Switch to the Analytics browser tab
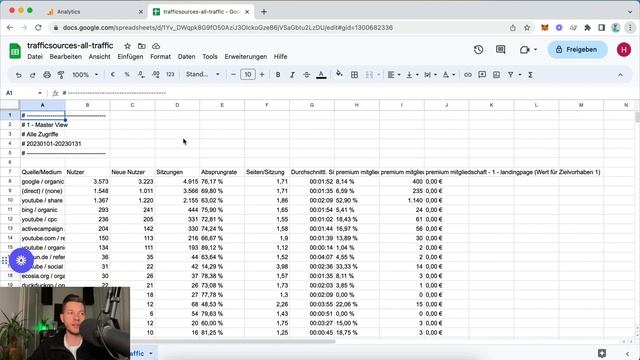 coord(95,12)
